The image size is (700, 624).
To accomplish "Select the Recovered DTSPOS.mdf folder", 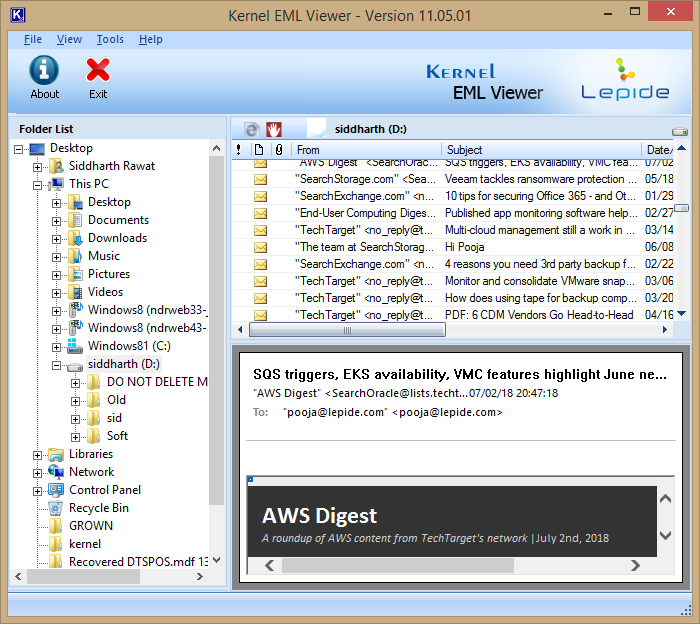I will point(138,562).
